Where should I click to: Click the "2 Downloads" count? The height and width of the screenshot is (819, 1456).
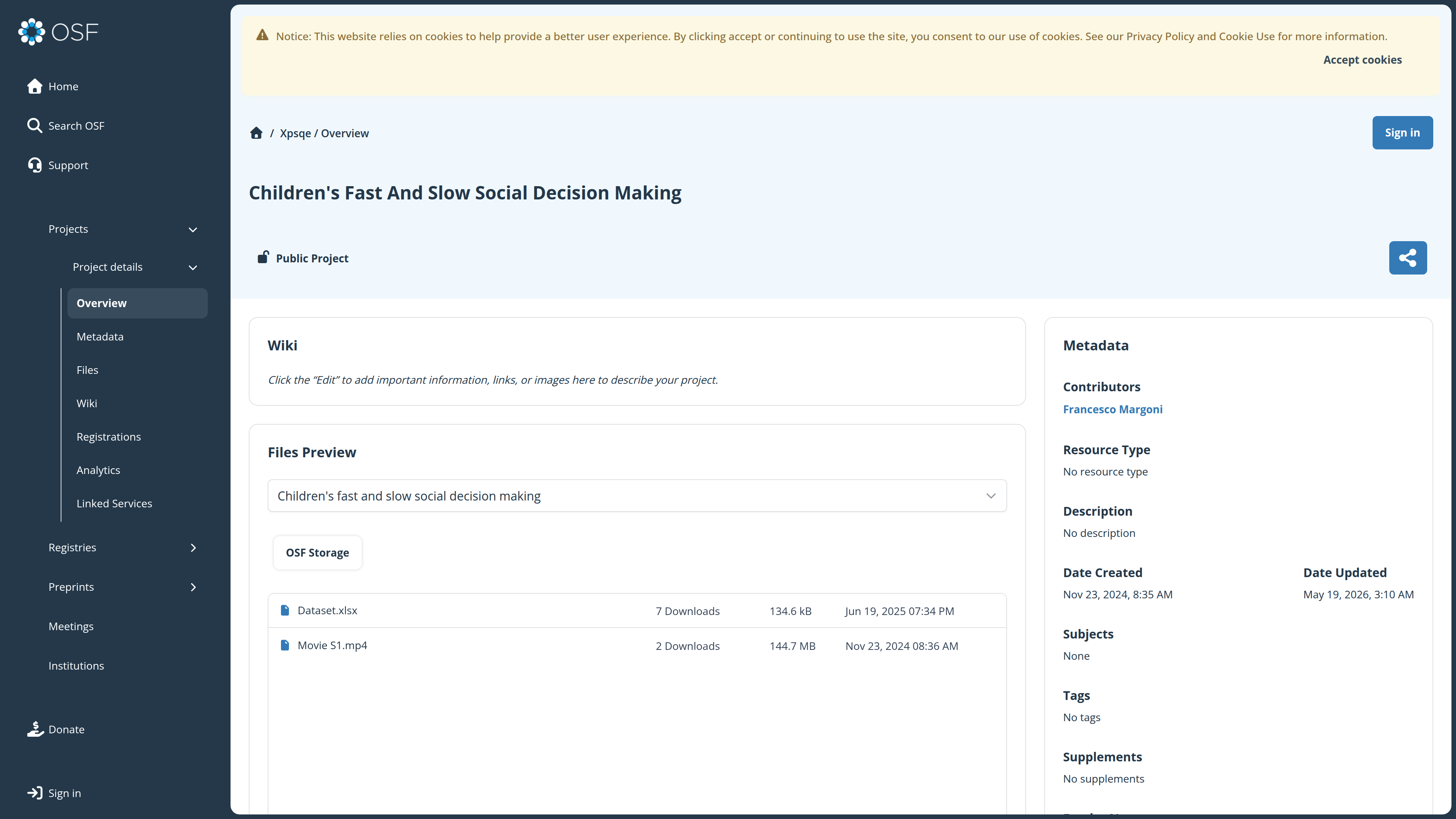tap(687, 646)
